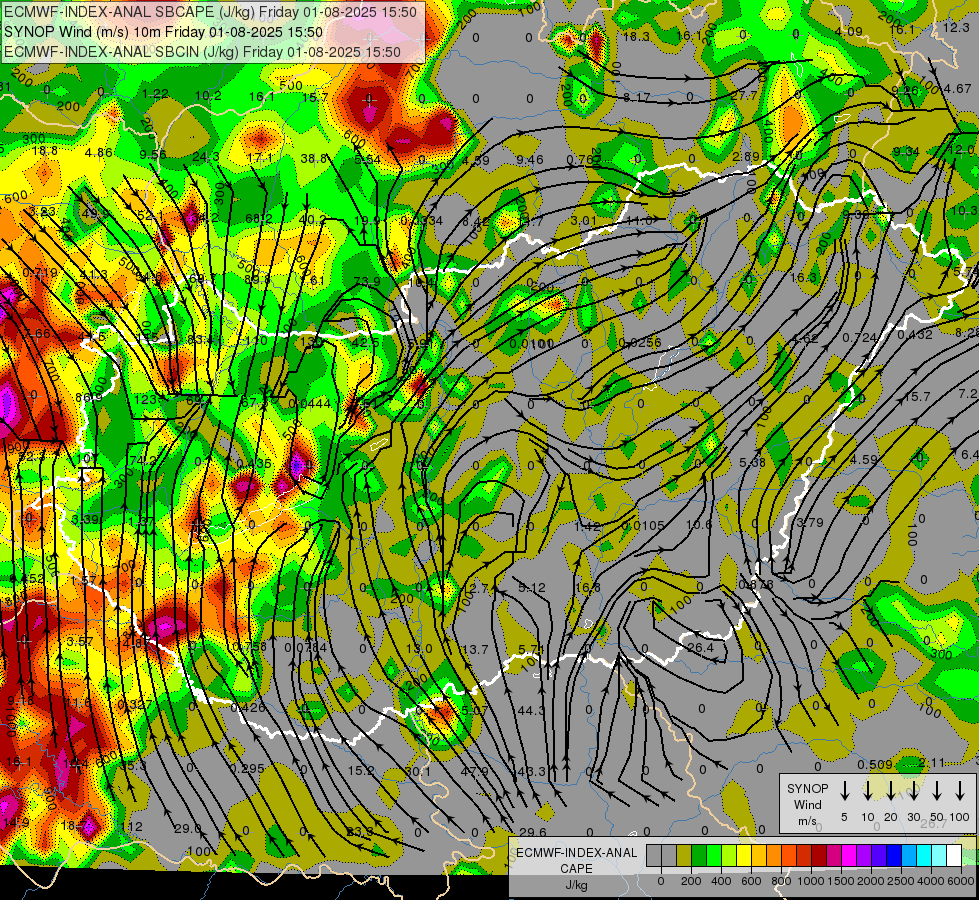
Task: Click the map value 26.4
Action: (x=700, y=647)
